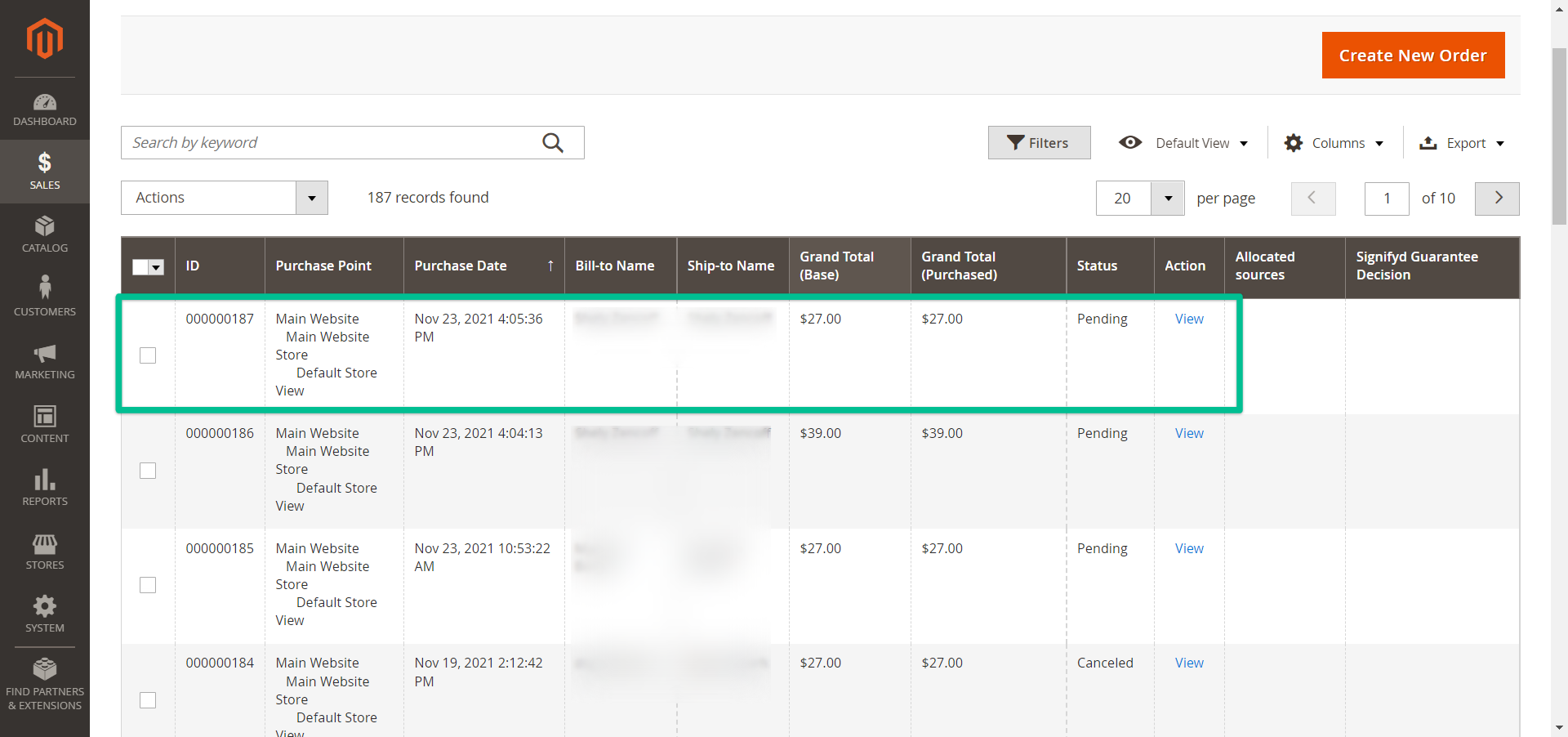Image resolution: width=1568 pixels, height=737 pixels.
Task: Open View link for order 000000186
Action: click(x=1189, y=433)
